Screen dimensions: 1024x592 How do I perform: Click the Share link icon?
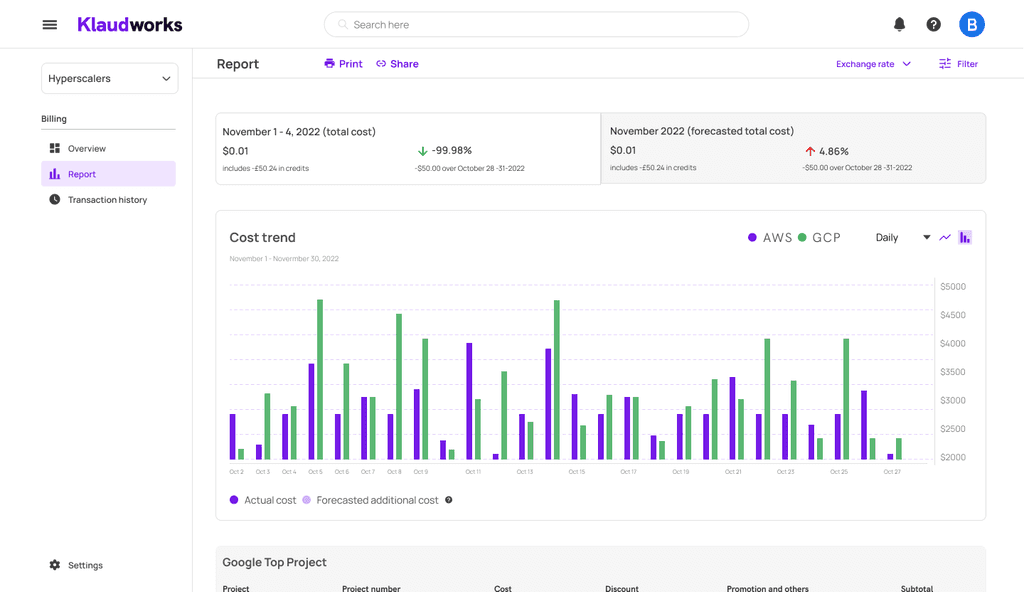pos(381,63)
